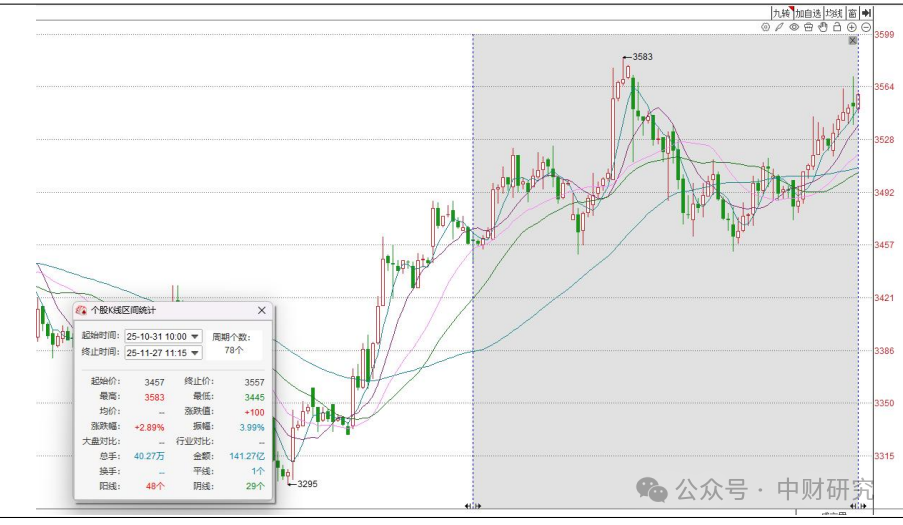Image resolution: width=903 pixels, height=525 pixels.
Task: Click the shop-shaped icon in chart toolbar
Action: (808, 27)
